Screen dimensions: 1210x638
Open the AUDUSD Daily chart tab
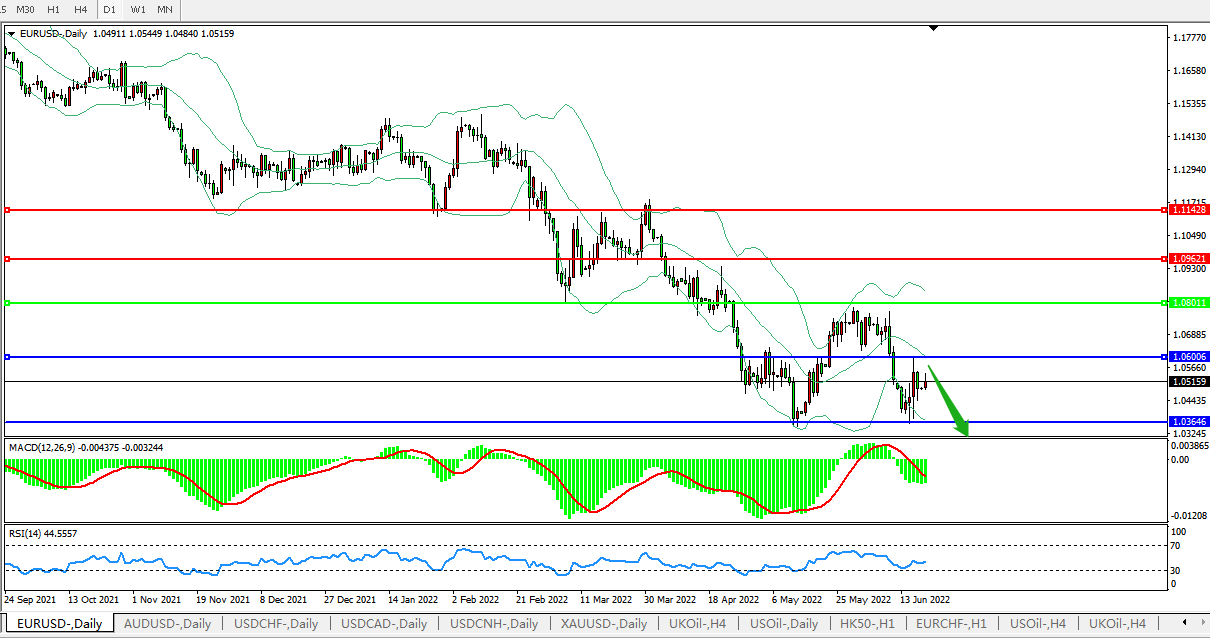tap(167, 624)
